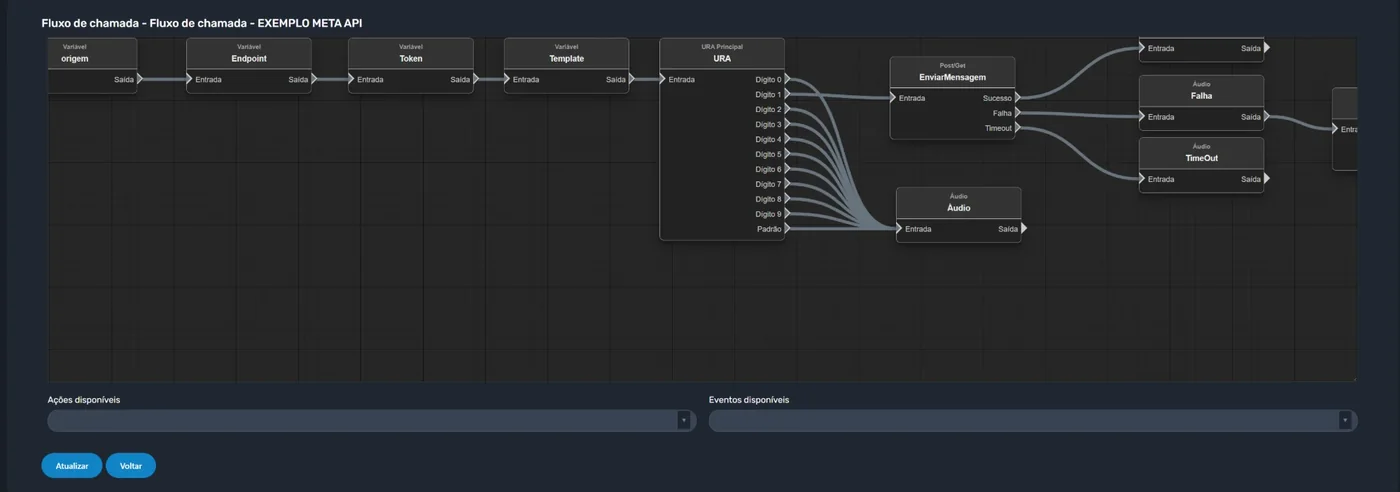Click the Entrada port of EnviarMensagem node

click(894, 98)
